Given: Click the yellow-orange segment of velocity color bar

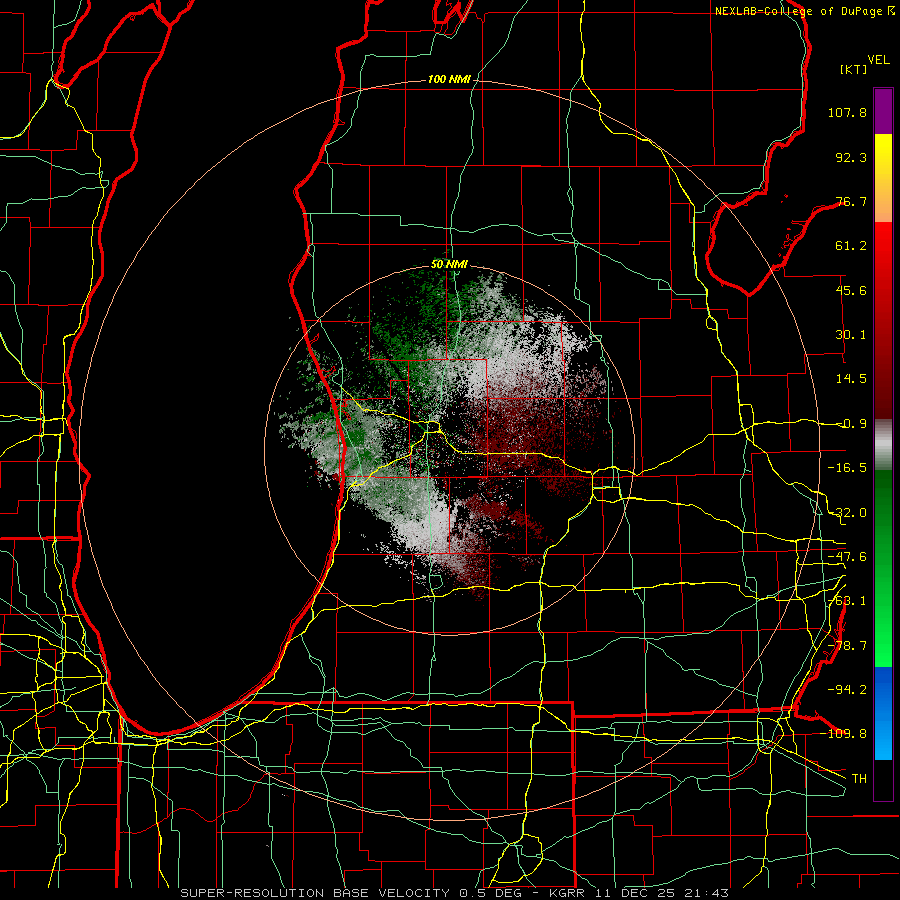Looking at the screenshot, I should pyautogui.click(x=883, y=178).
